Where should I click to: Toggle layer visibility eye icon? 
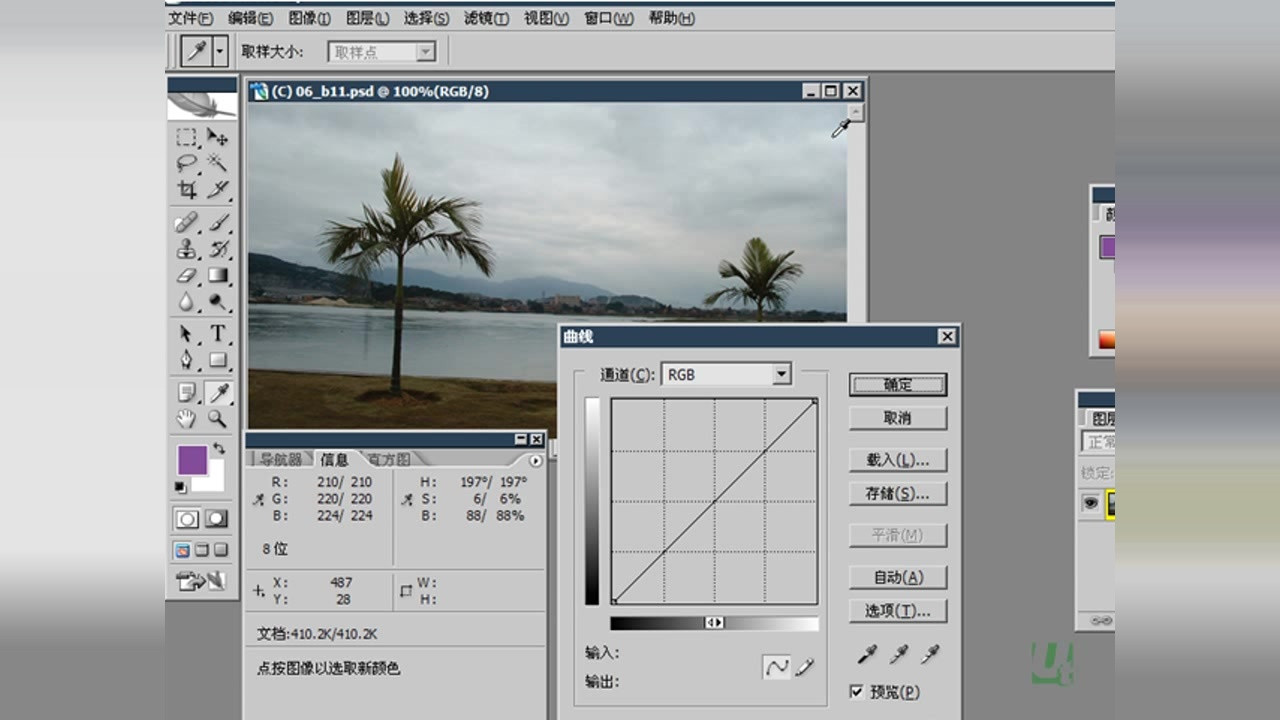coord(1091,504)
